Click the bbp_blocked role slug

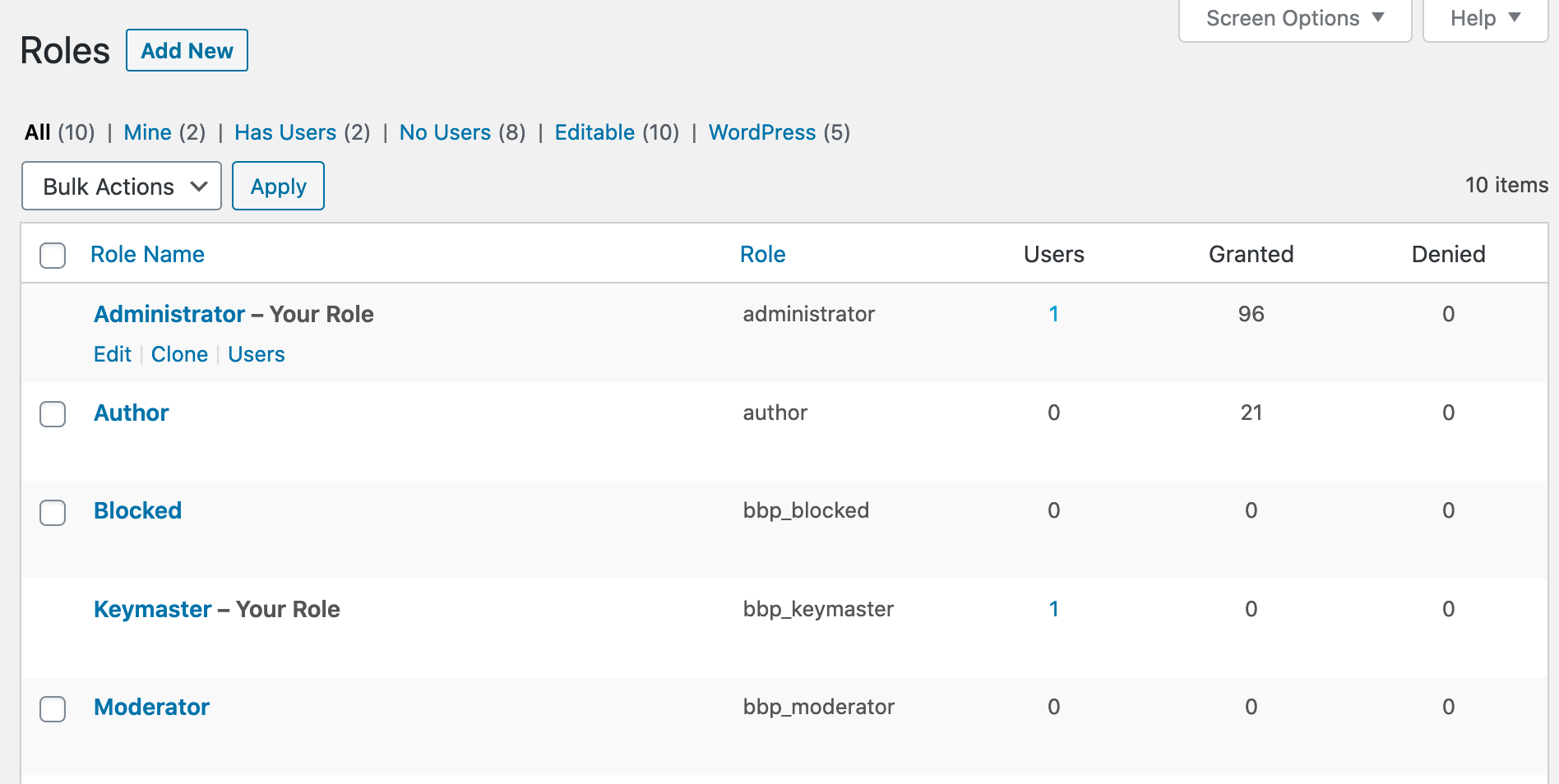[x=806, y=510]
